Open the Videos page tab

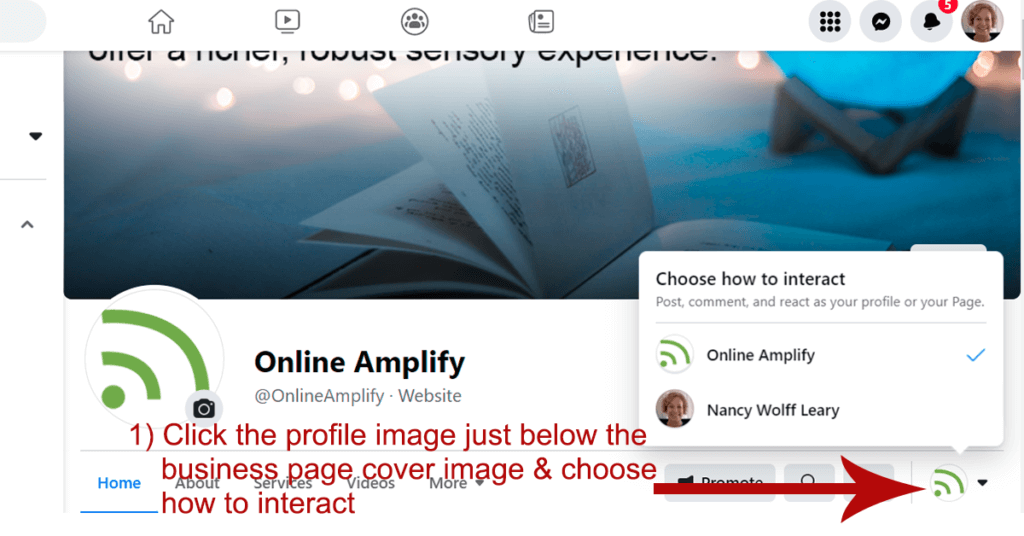pyautogui.click(x=370, y=483)
